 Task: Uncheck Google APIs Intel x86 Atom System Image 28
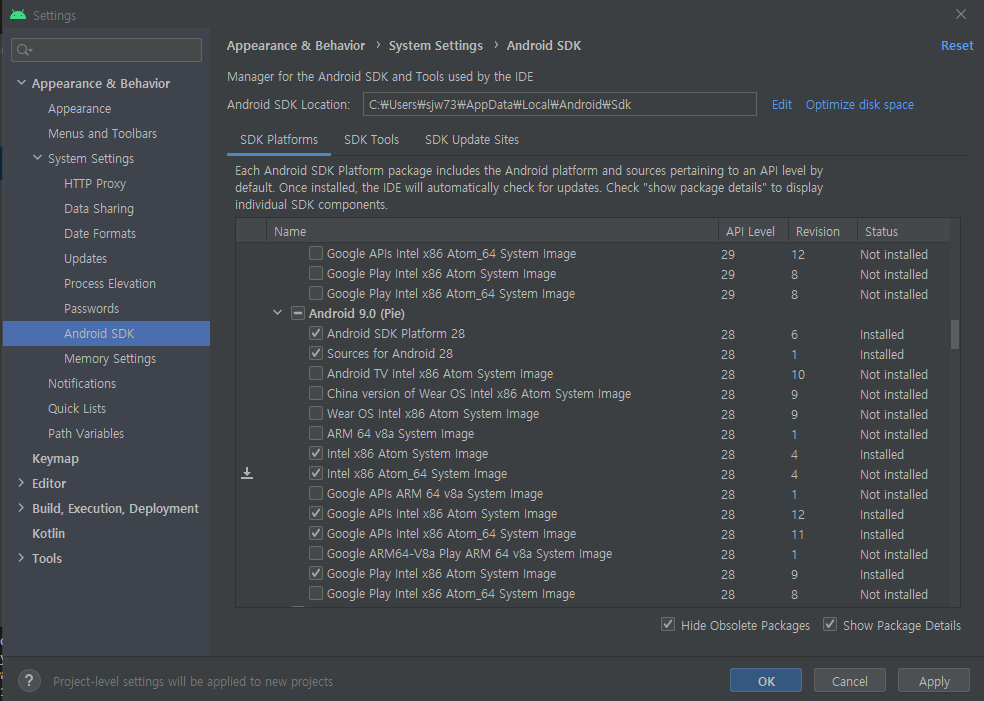pos(316,513)
